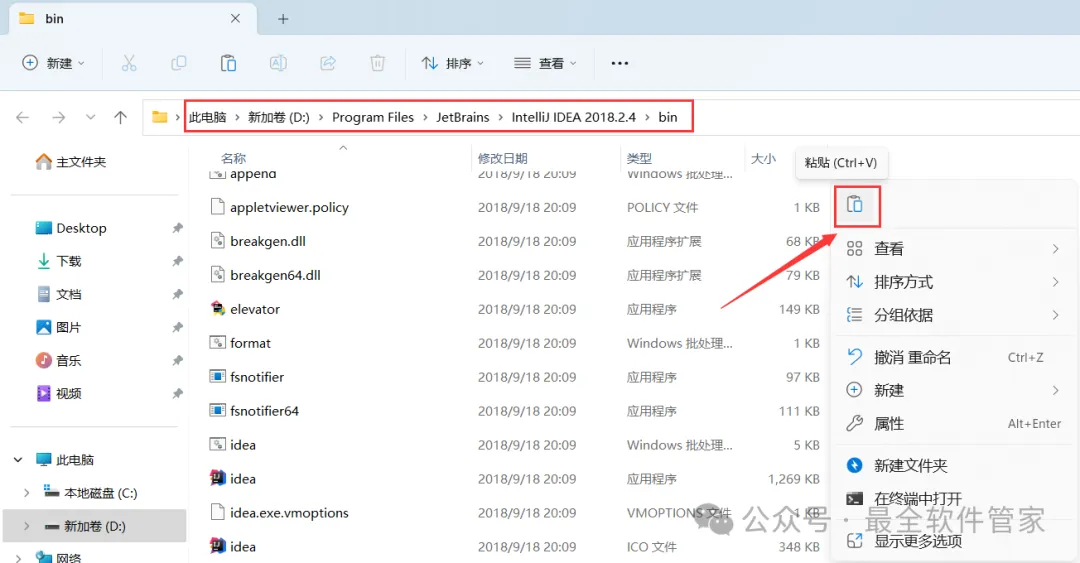Click the Paste clipboard icon in toolbar
1080x563 pixels.
[228, 63]
